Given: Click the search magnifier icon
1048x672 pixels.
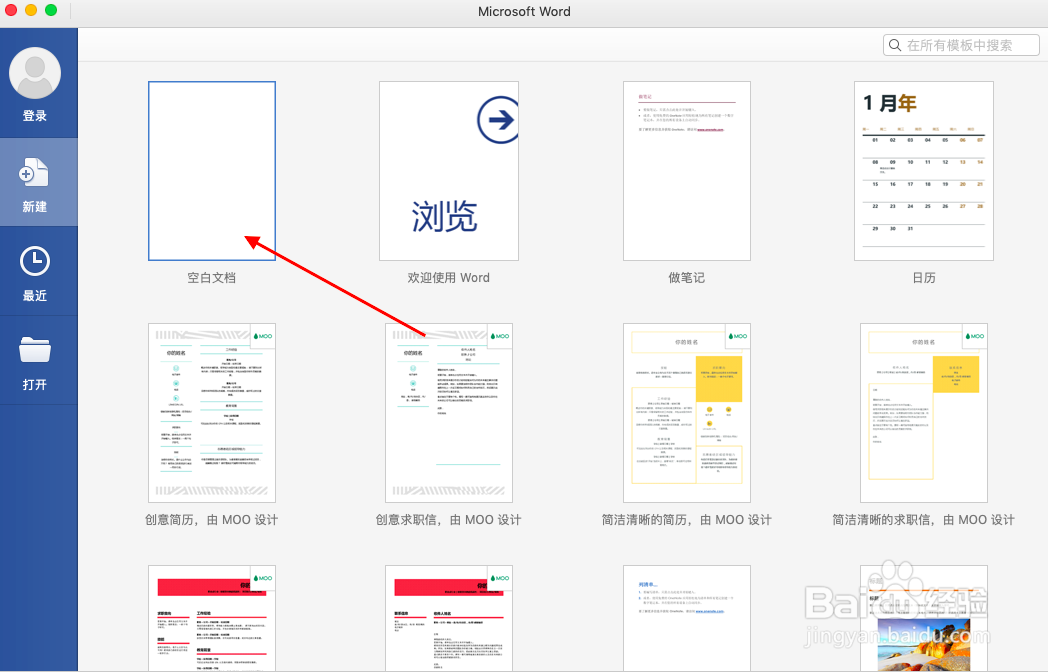Looking at the screenshot, I should [895, 45].
